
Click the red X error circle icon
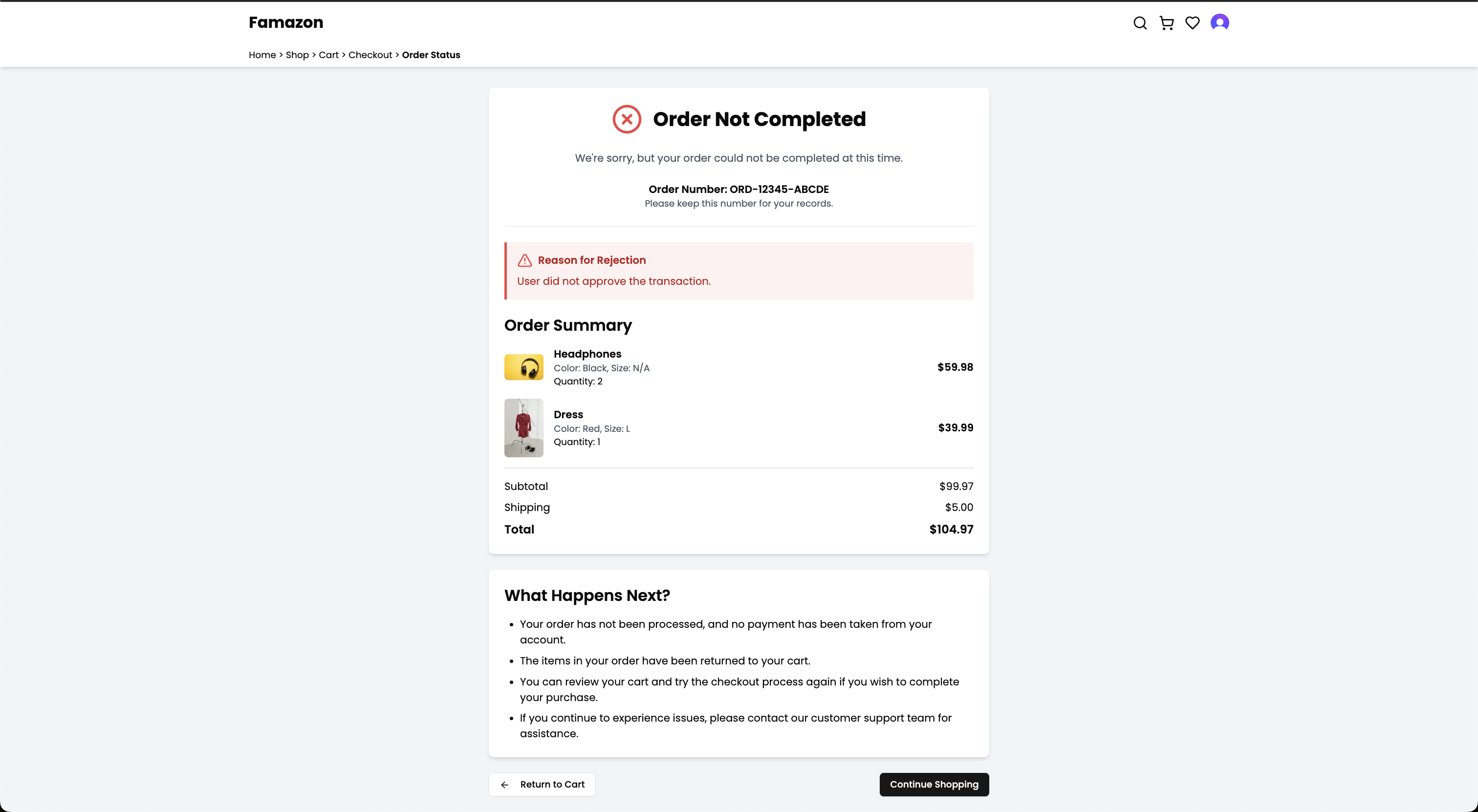click(627, 119)
